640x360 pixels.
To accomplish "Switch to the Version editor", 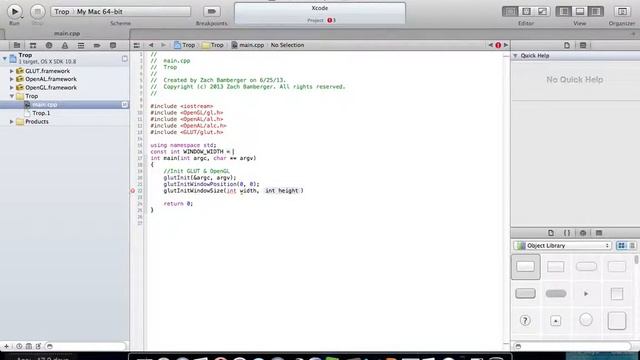I will [x=542, y=11].
